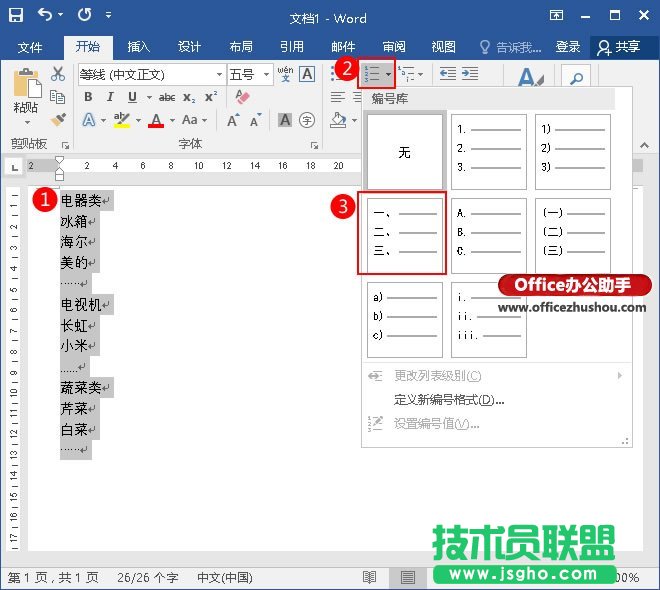Image resolution: width=660 pixels, height=590 pixels.
Task: Click the Shading paint bucket icon
Action: point(338,120)
